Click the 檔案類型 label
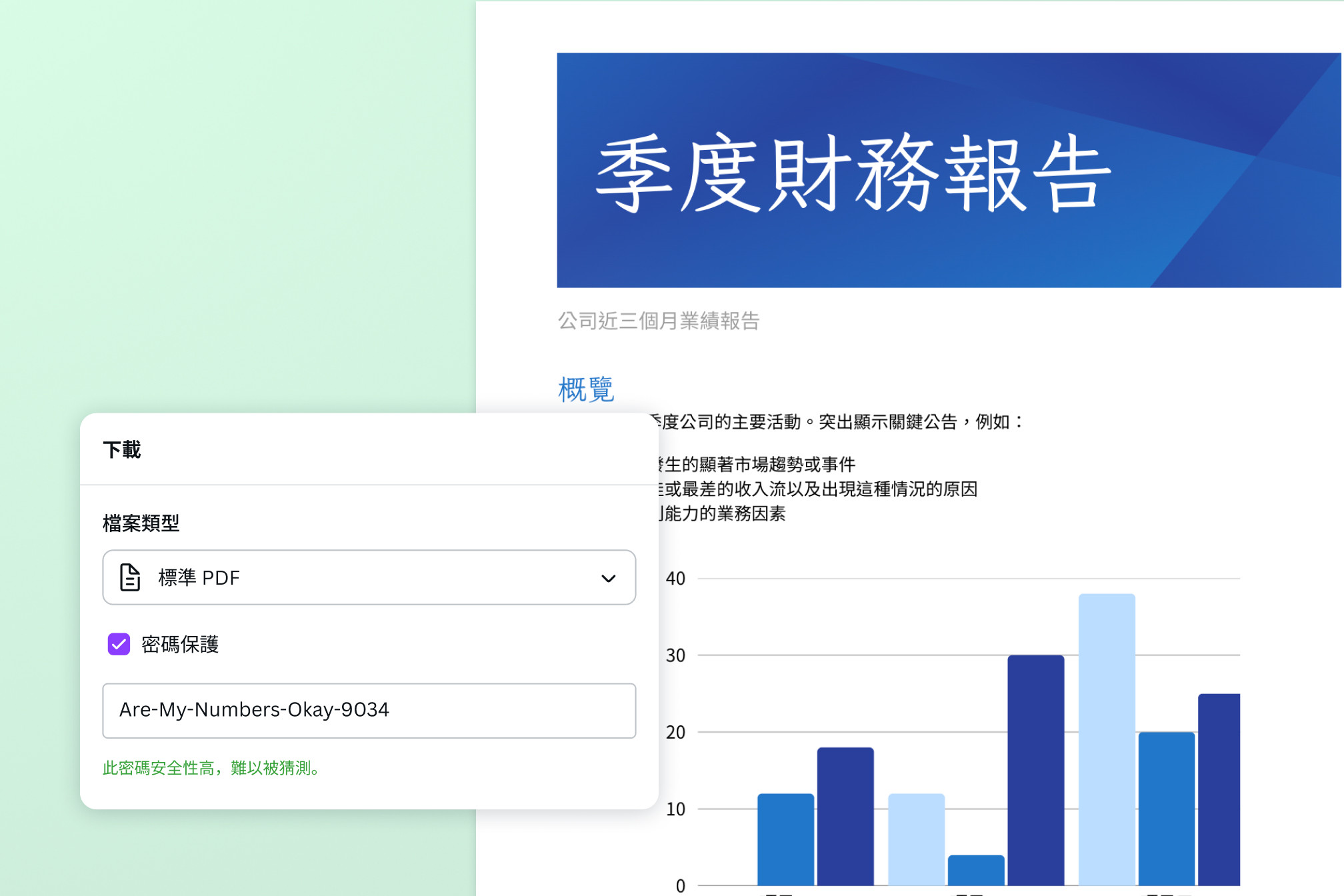 141,523
